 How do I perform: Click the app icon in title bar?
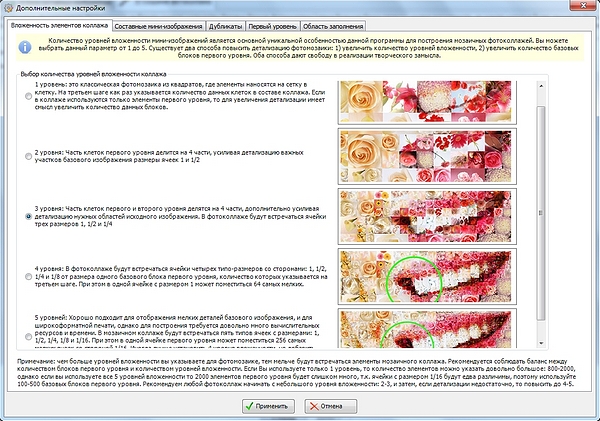coord(8,8)
